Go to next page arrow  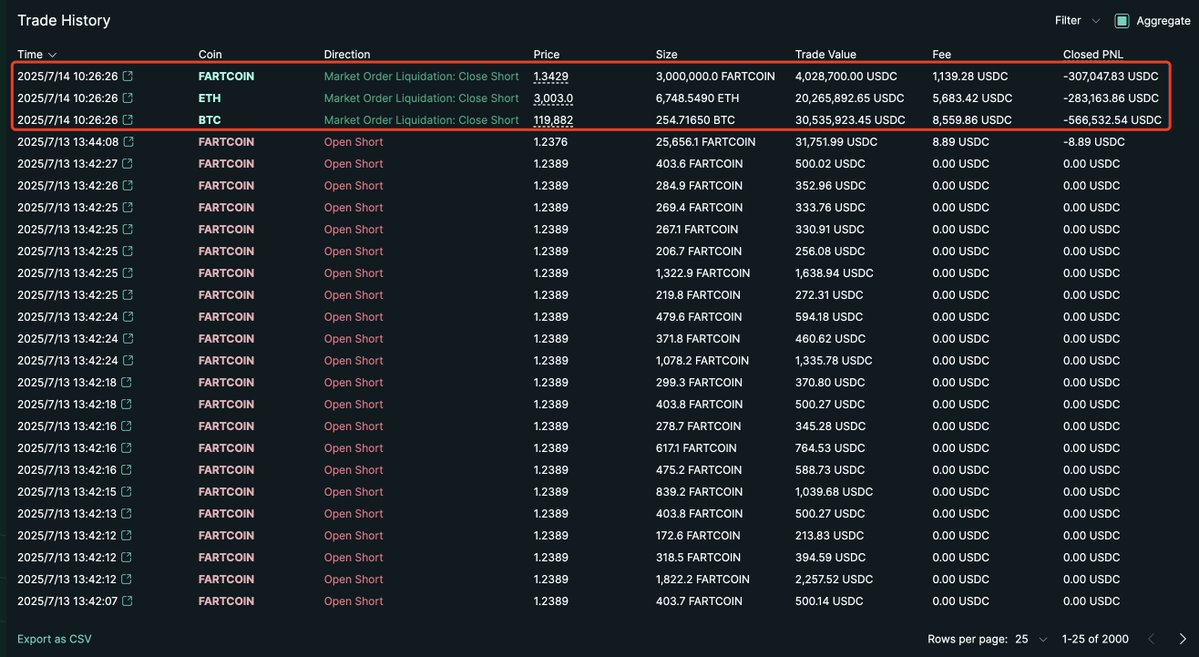click(1182, 639)
